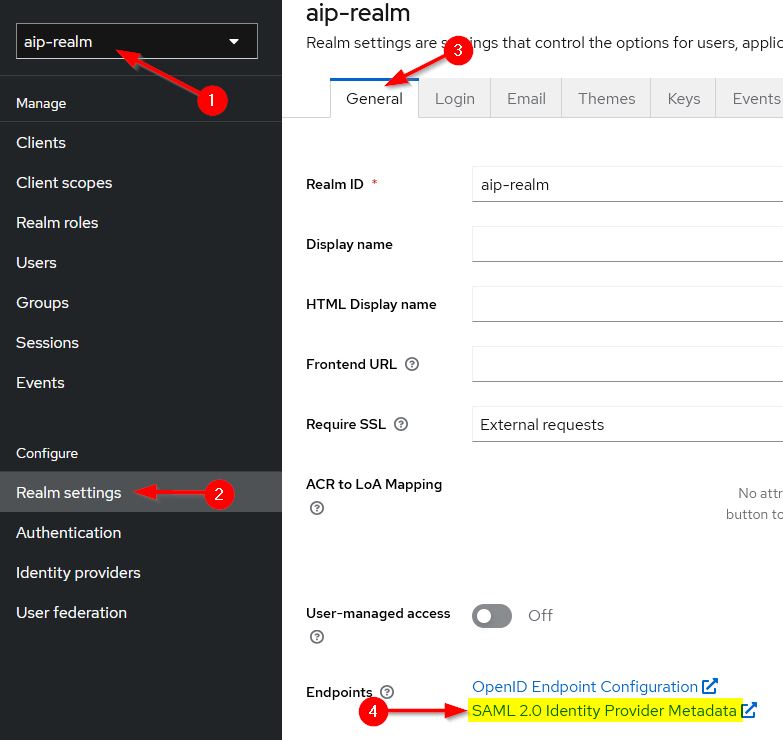Viewport: 783px width, 740px height.
Task: Switch to the Login tab
Action: pyautogui.click(x=455, y=99)
